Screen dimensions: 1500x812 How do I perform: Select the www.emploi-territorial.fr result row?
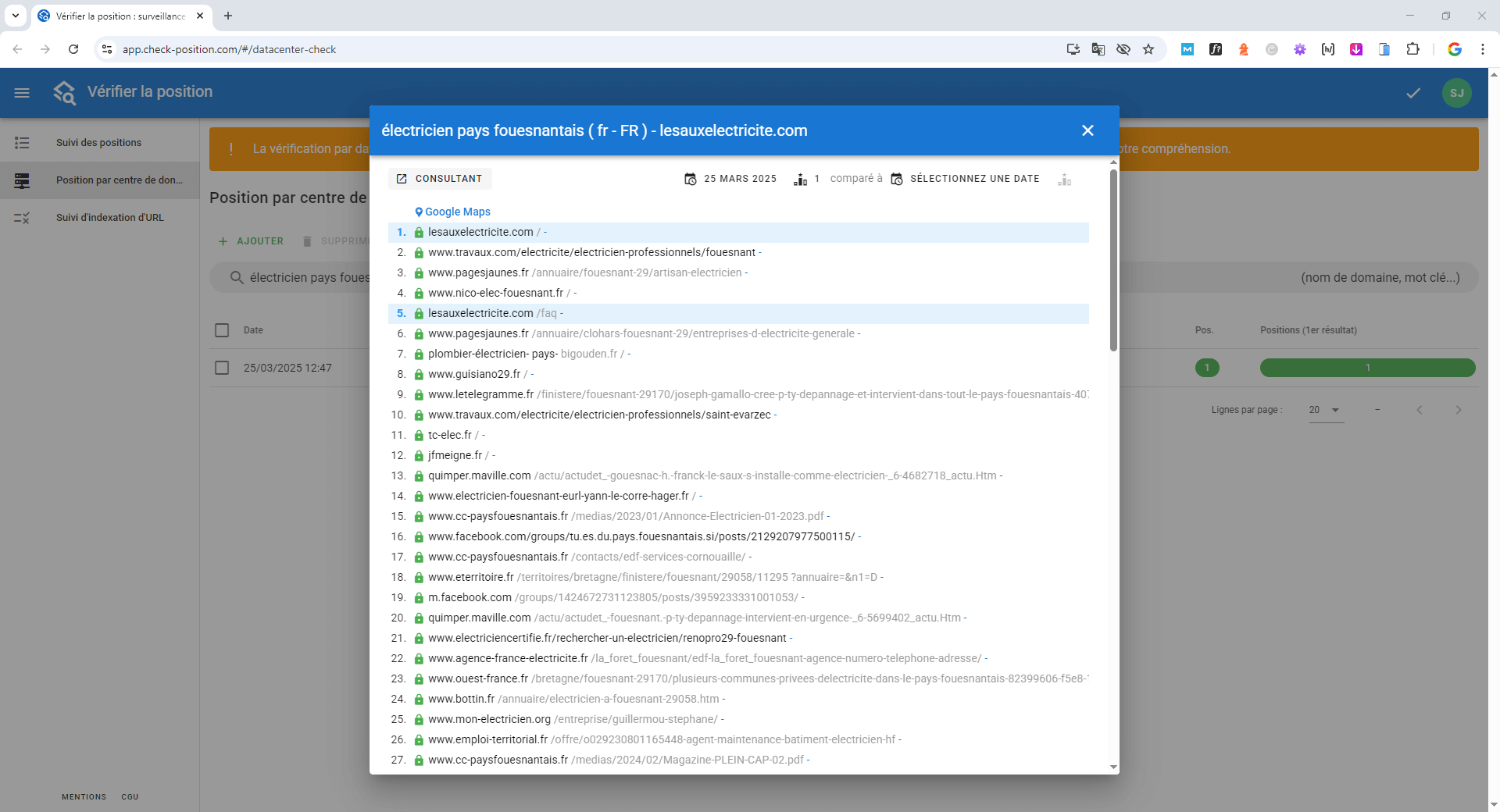pos(738,739)
